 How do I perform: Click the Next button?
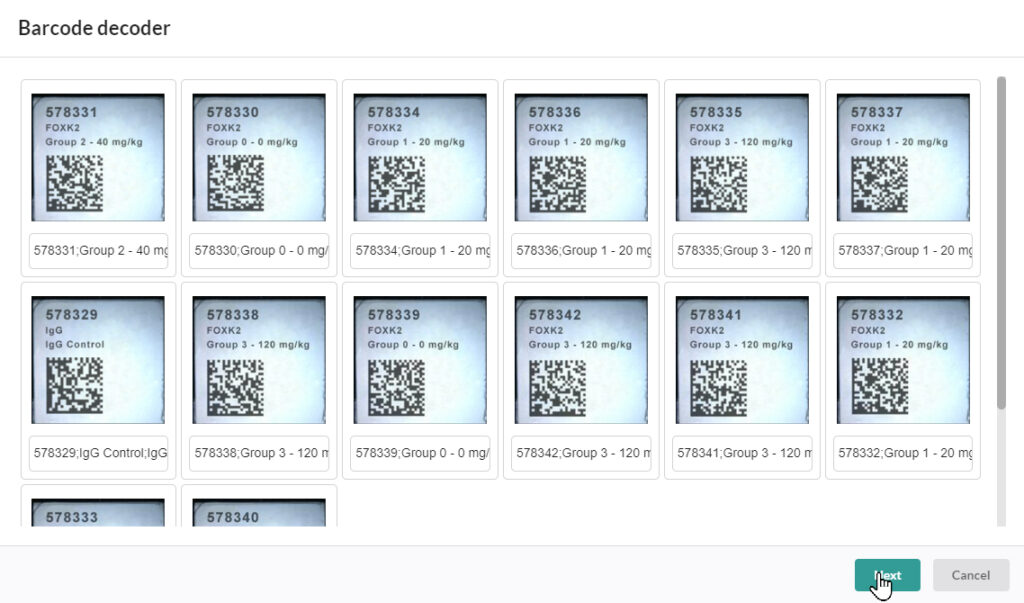886,575
